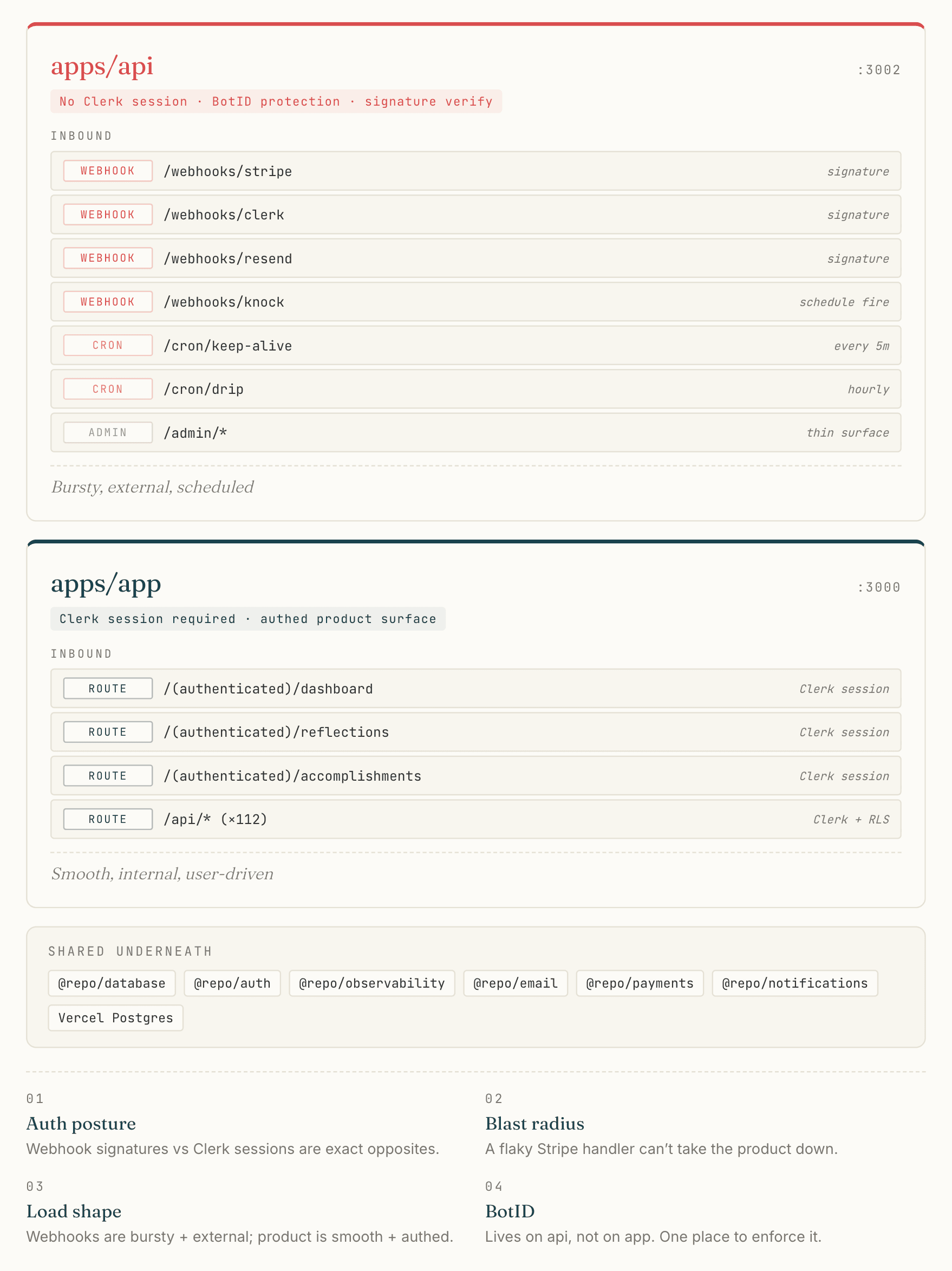The width and height of the screenshot is (952, 1271).
Task: Select the /cron/keep-alive path
Action: click(228, 346)
